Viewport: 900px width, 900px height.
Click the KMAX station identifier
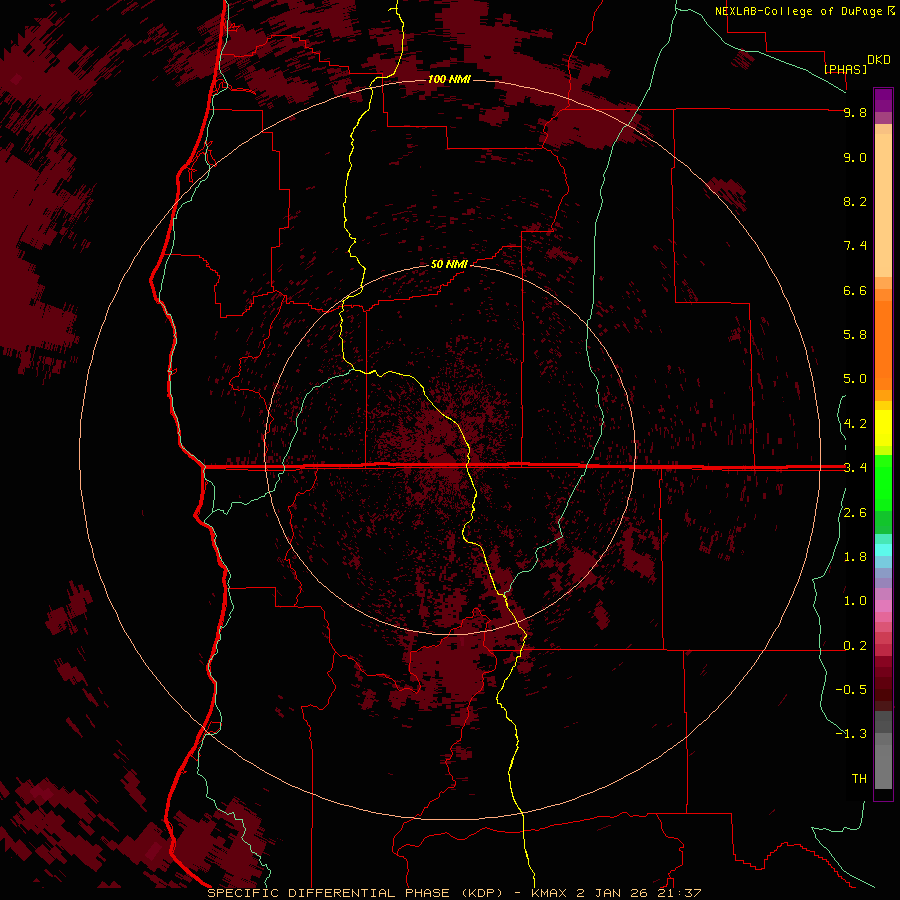point(550,893)
